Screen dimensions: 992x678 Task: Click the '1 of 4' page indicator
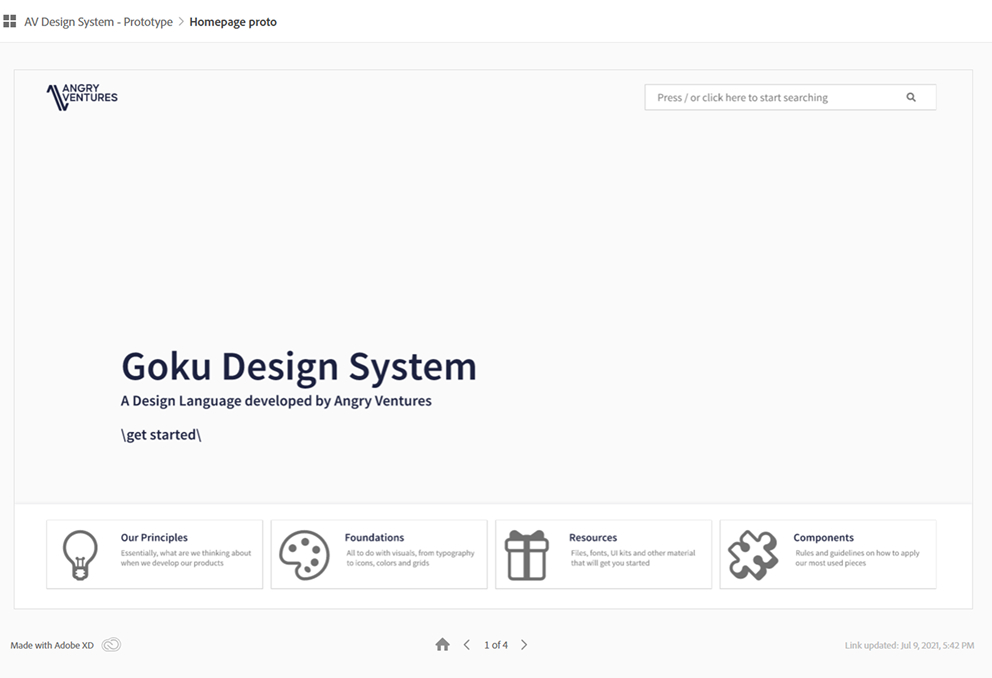pyautogui.click(x=496, y=645)
